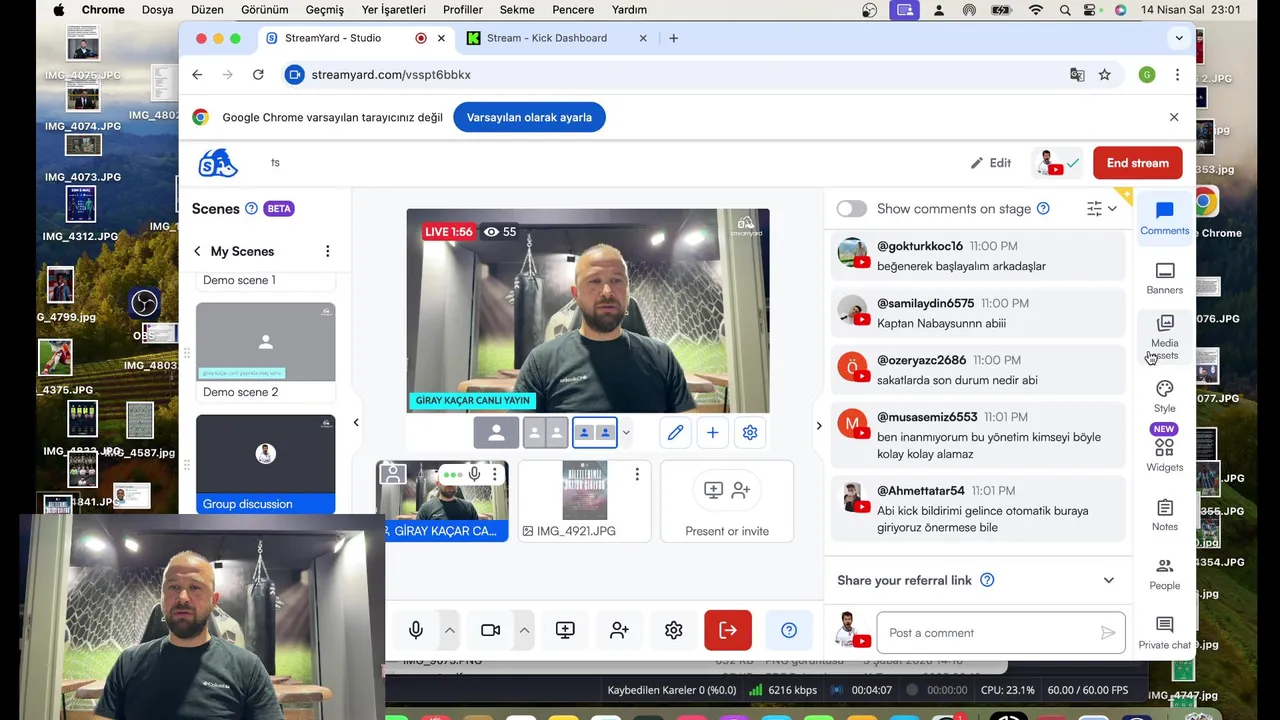
Task: Open a new Chrome tab
Action: click(673, 38)
